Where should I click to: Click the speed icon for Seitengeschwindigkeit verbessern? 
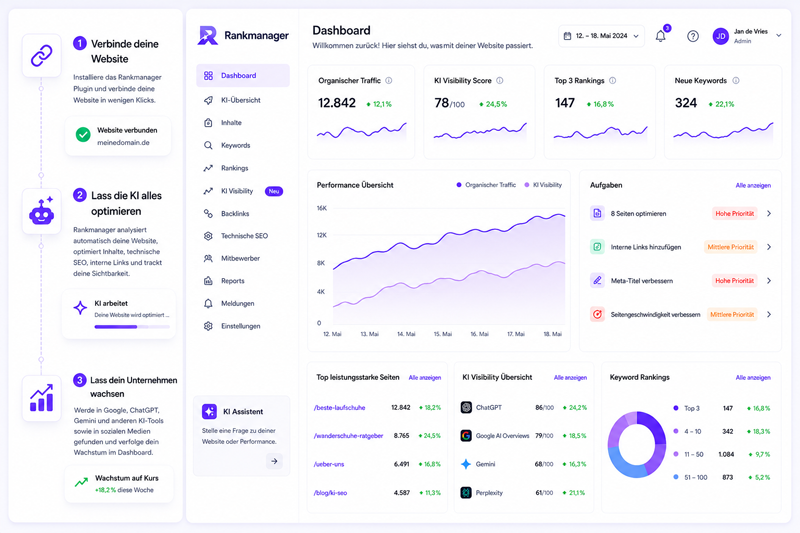[597, 314]
